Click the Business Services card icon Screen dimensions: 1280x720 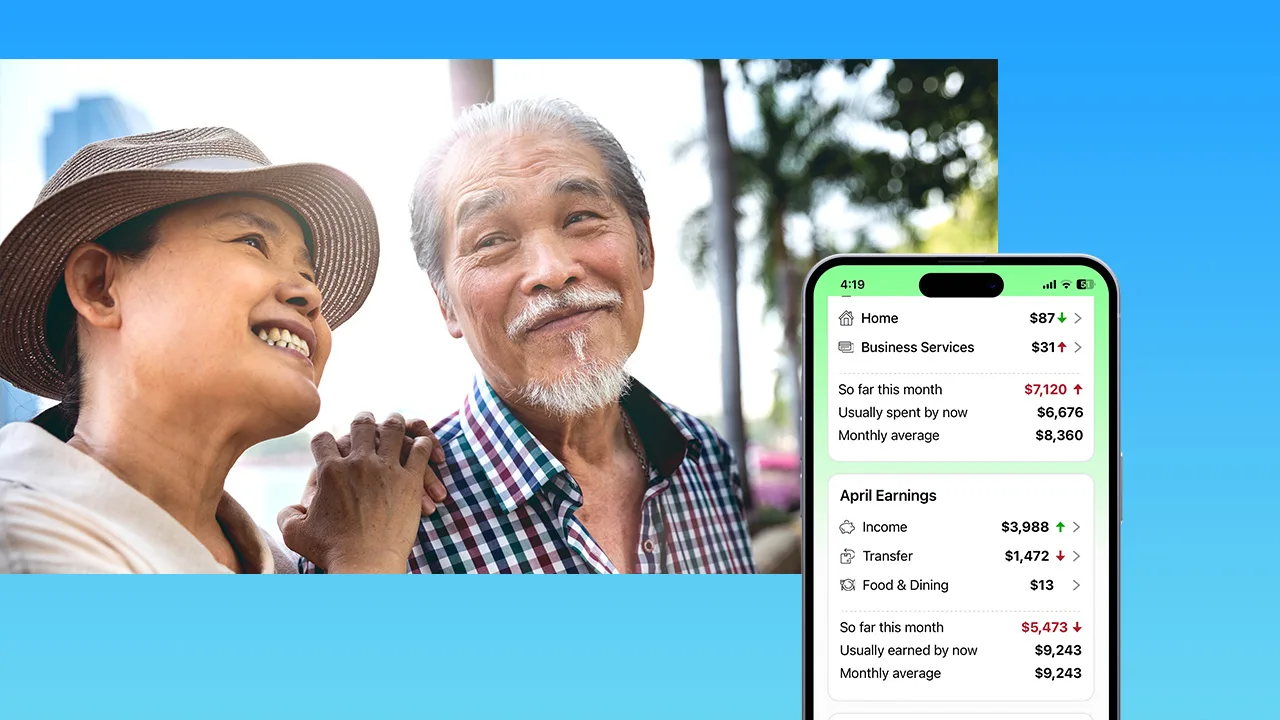point(847,347)
